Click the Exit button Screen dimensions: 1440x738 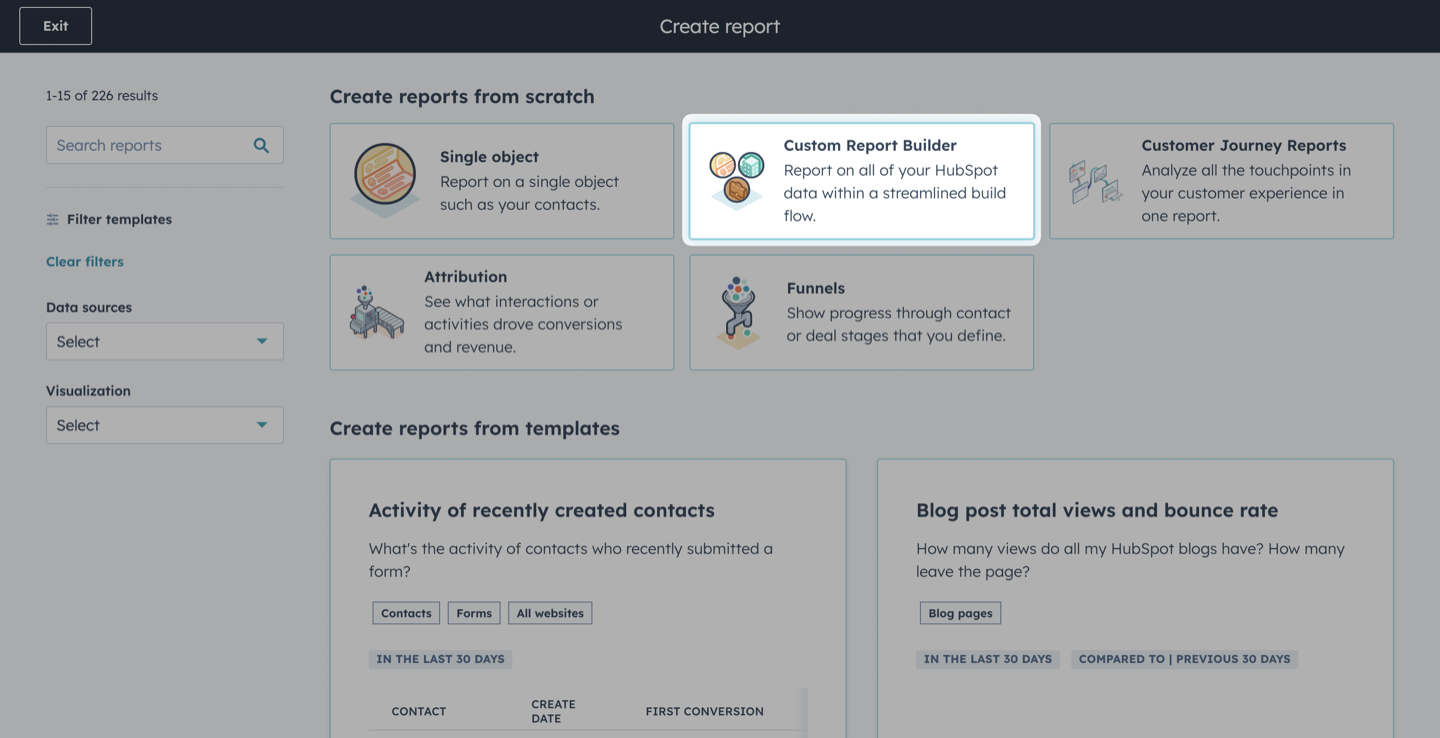coord(56,26)
